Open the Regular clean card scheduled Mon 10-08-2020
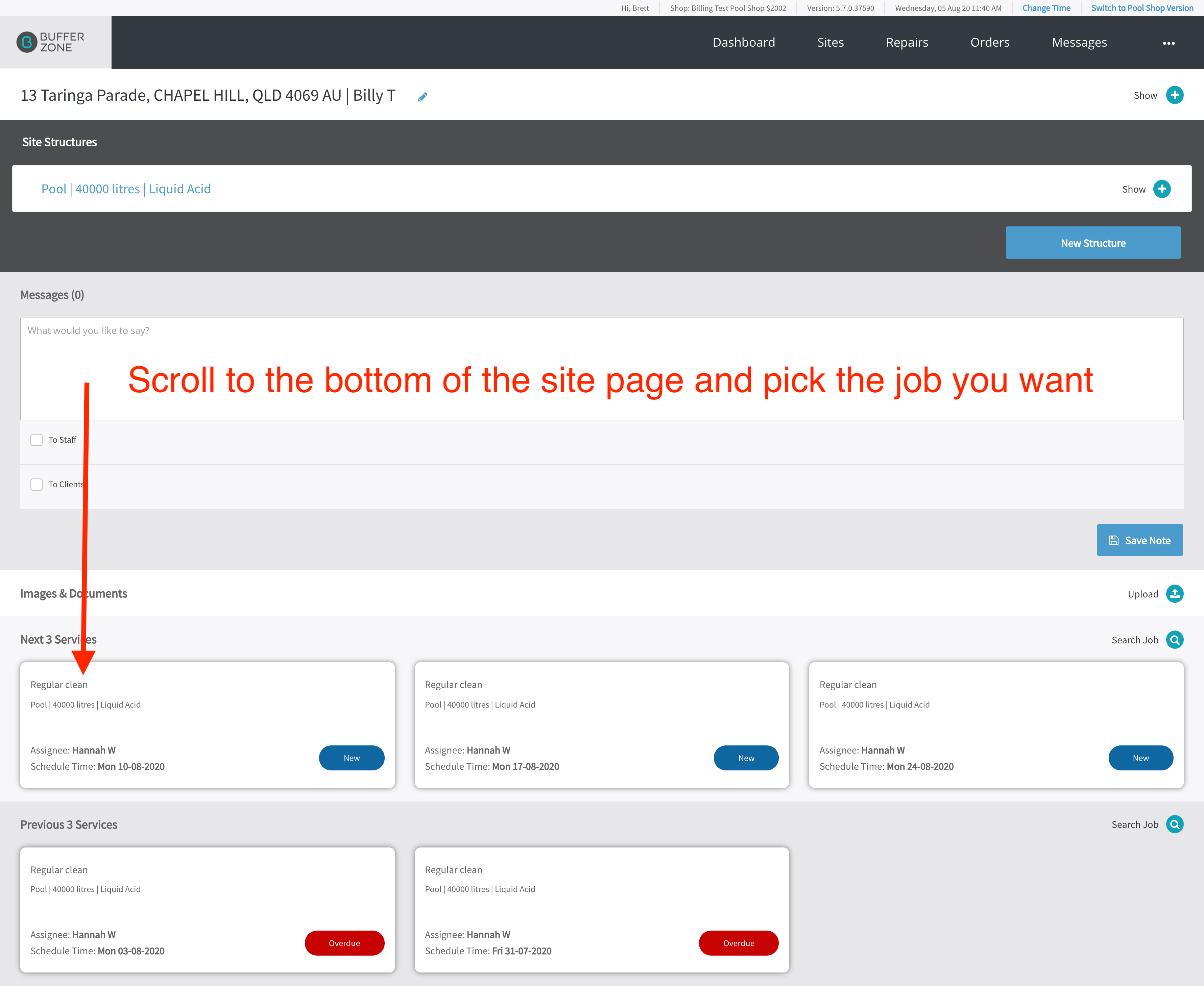The width and height of the screenshot is (1204, 986). [x=208, y=725]
